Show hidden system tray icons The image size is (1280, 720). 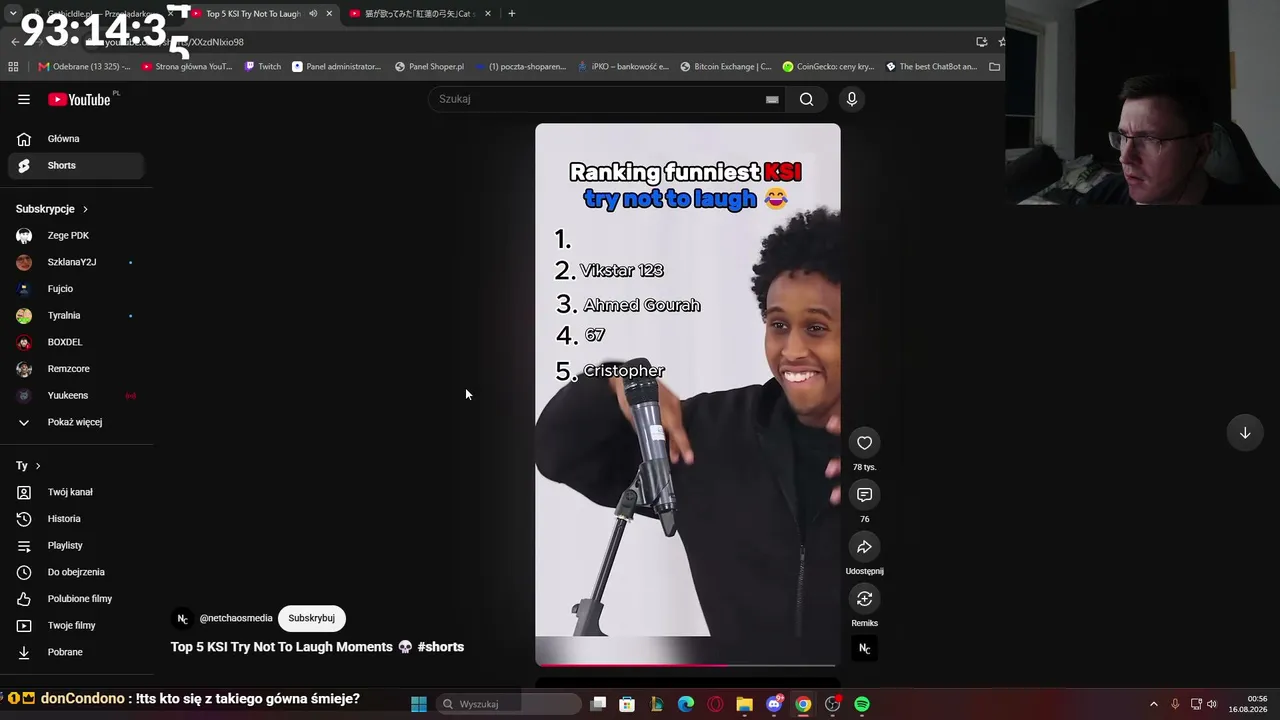[1153, 704]
